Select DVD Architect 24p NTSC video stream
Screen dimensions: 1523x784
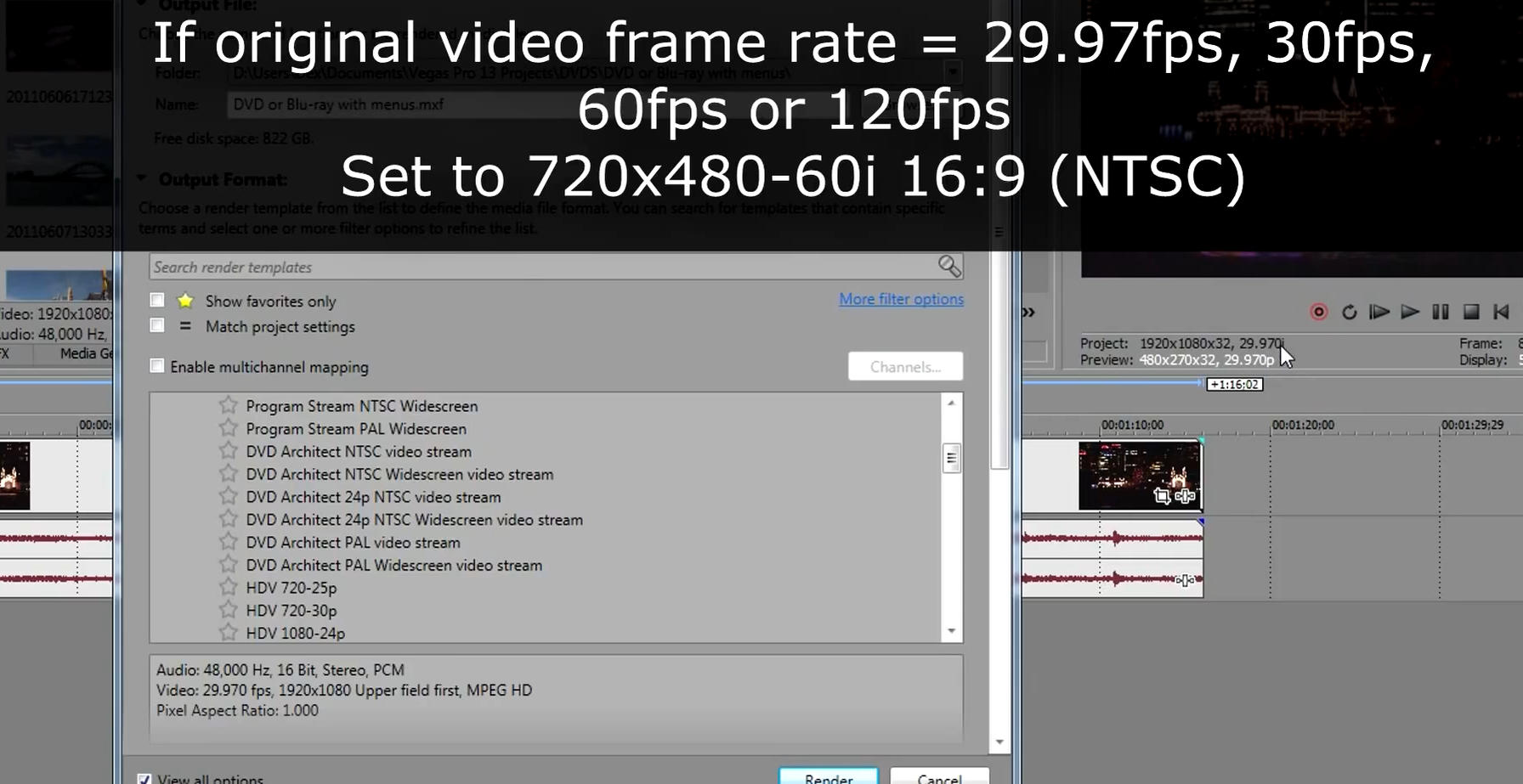pyautogui.click(x=373, y=497)
